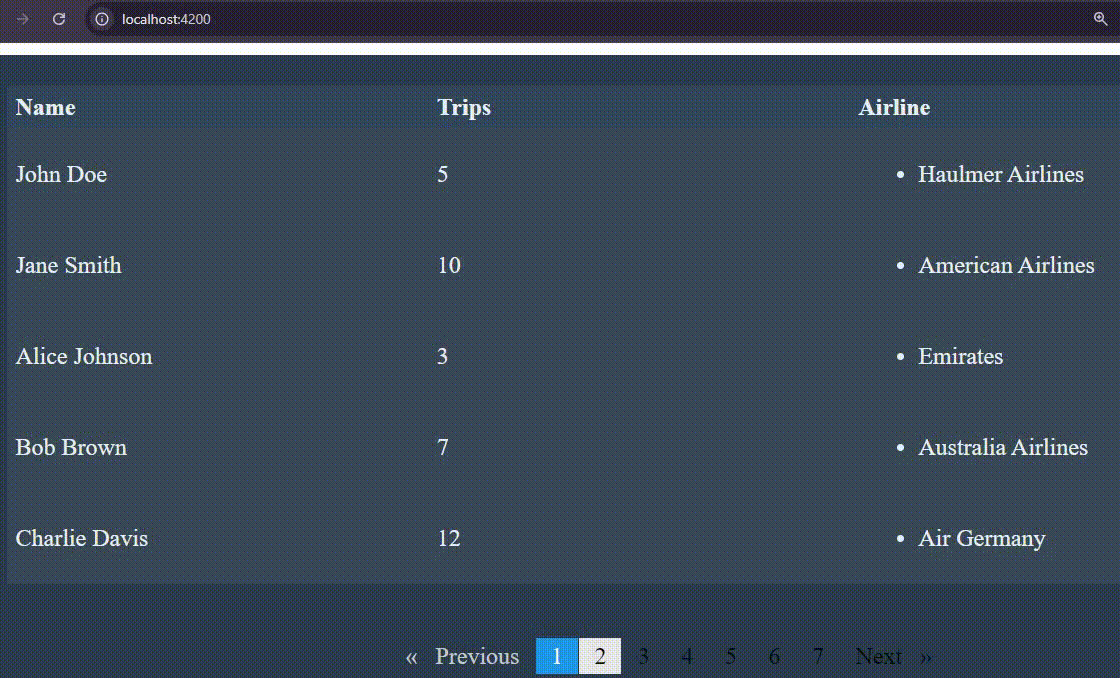The width and height of the screenshot is (1120, 678).
Task: Click Jane Smith's trips value 10
Action: [449, 265]
